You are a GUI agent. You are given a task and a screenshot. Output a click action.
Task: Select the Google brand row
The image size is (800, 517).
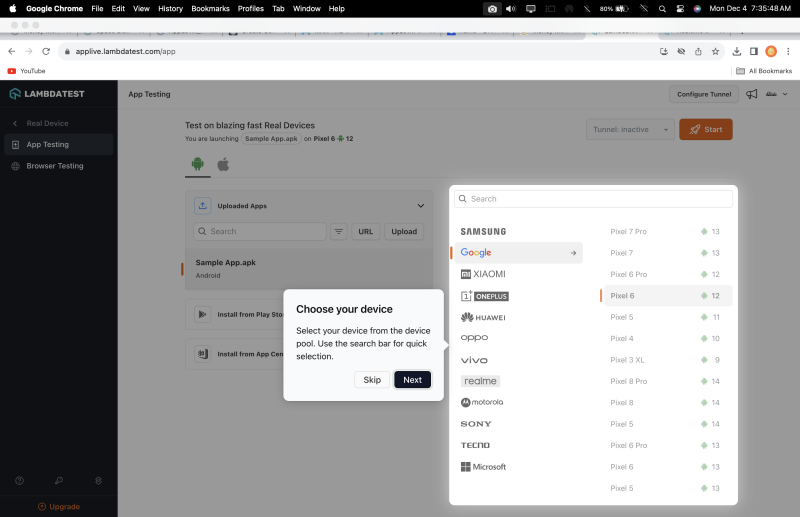pyautogui.click(x=518, y=253)
